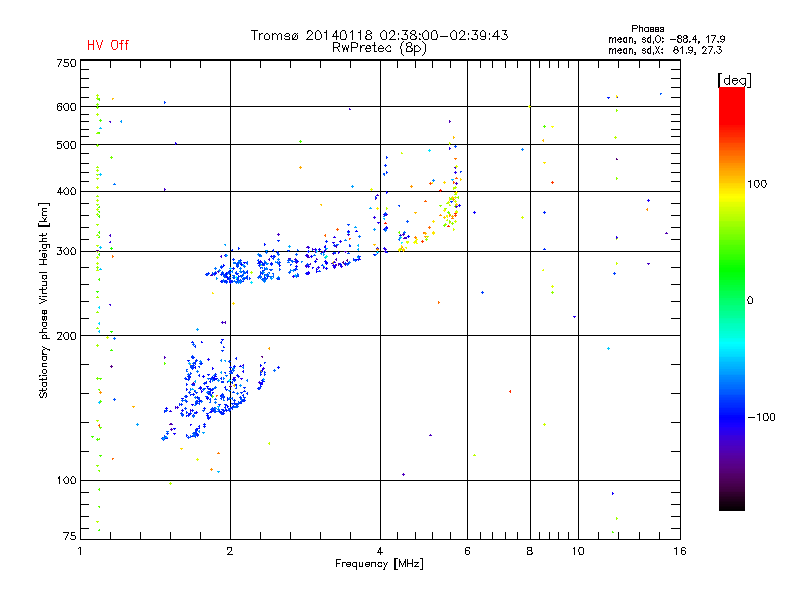
Task: Click the x-axis tick label '2'
Action: coord(230,551)
